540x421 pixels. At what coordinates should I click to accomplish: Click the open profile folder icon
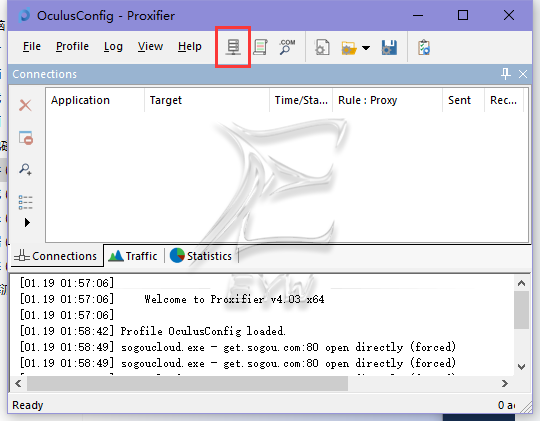tap(349, 48)
